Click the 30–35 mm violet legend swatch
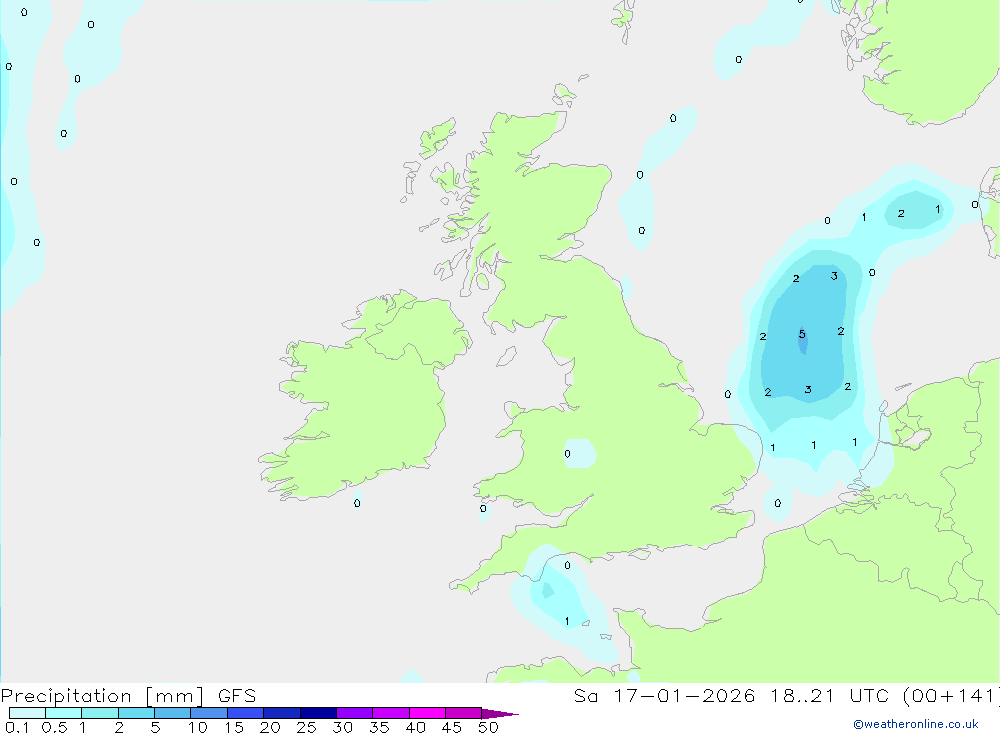 [355, 713]
